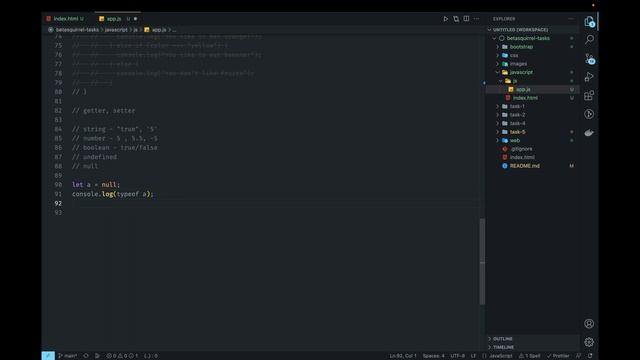Click the remote window indicator in status bar
The image size is (640, 360).
click(48, 356)
